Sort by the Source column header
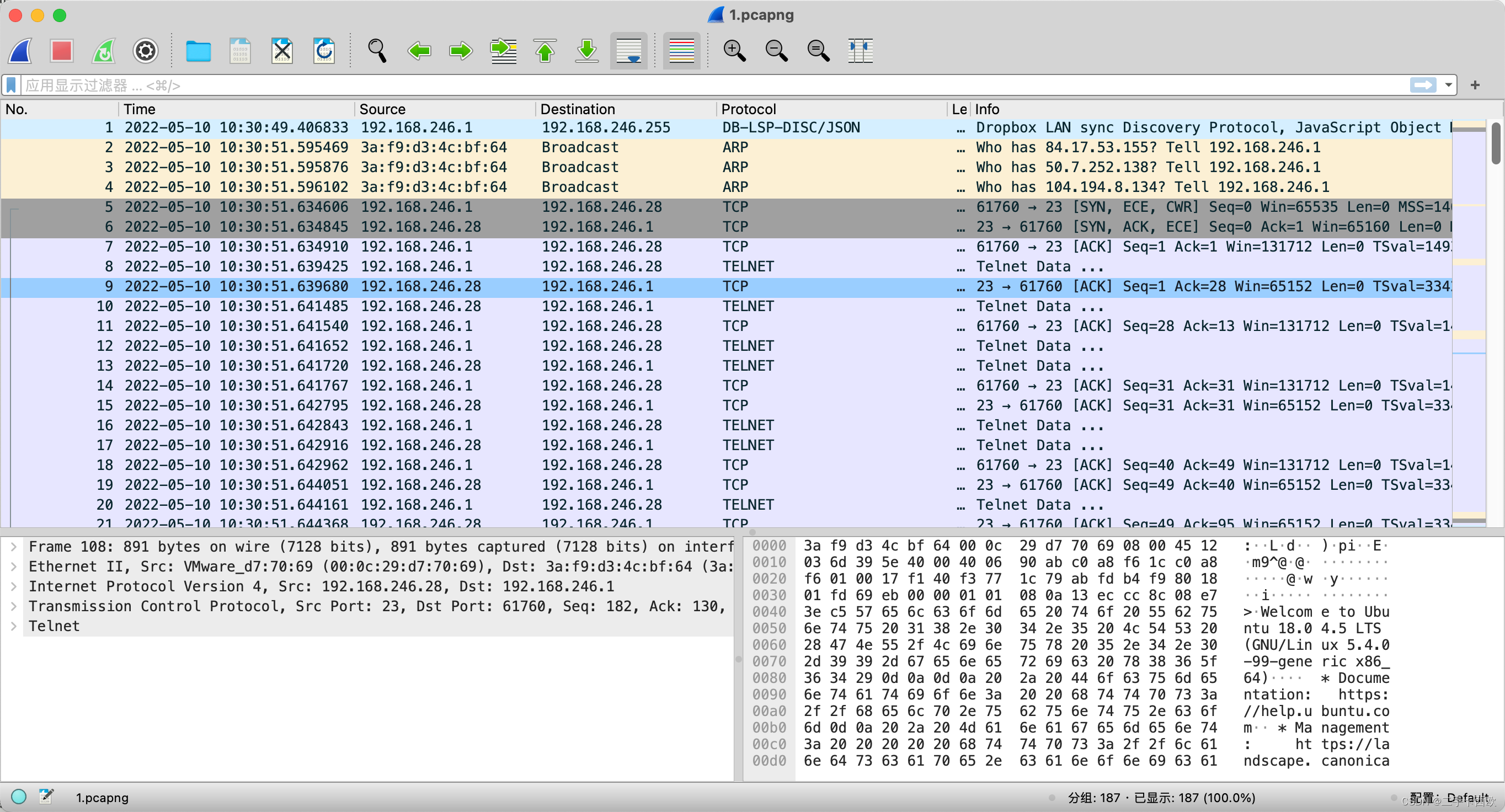This screenshot has width=1505, height=812. (382, 109)
